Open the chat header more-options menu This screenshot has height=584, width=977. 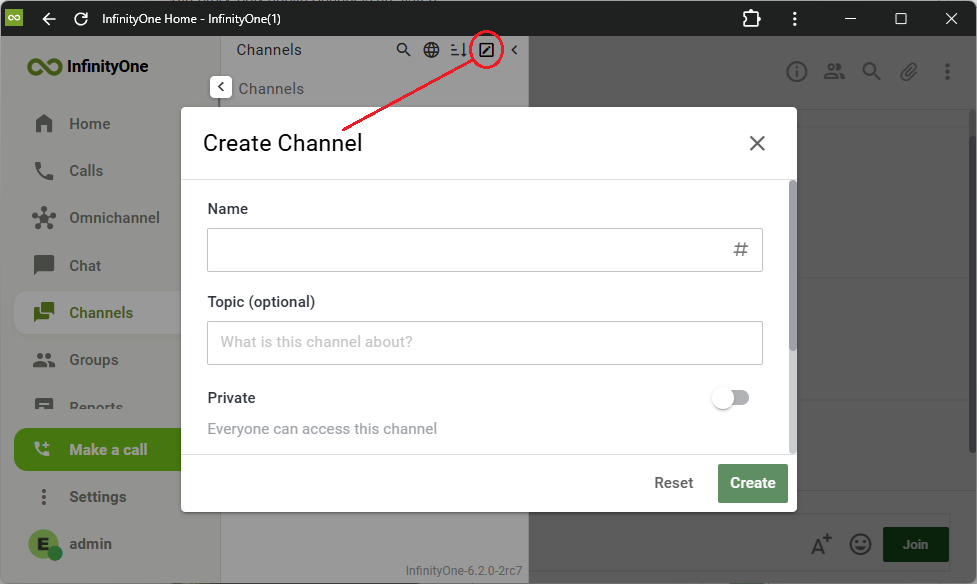pyautogui.click(x=947, y=72)
